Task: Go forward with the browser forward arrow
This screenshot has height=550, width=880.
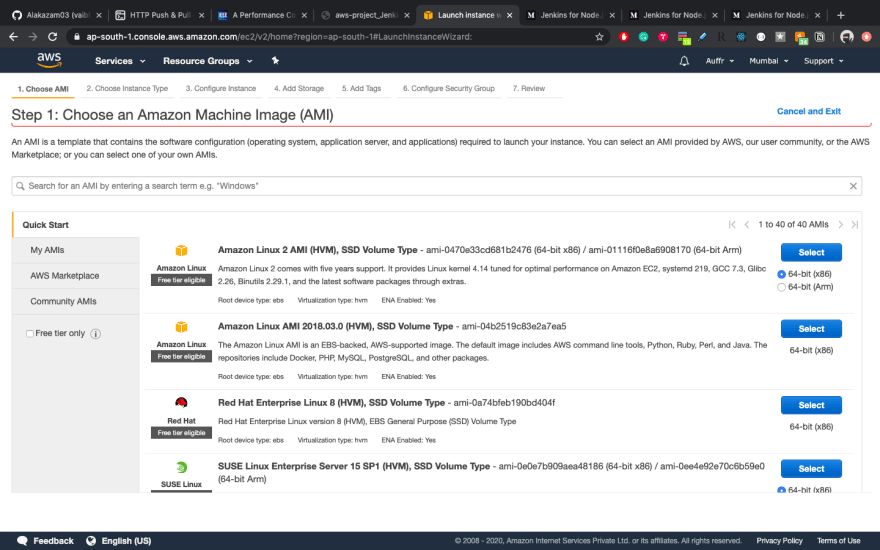Action: 33,36
